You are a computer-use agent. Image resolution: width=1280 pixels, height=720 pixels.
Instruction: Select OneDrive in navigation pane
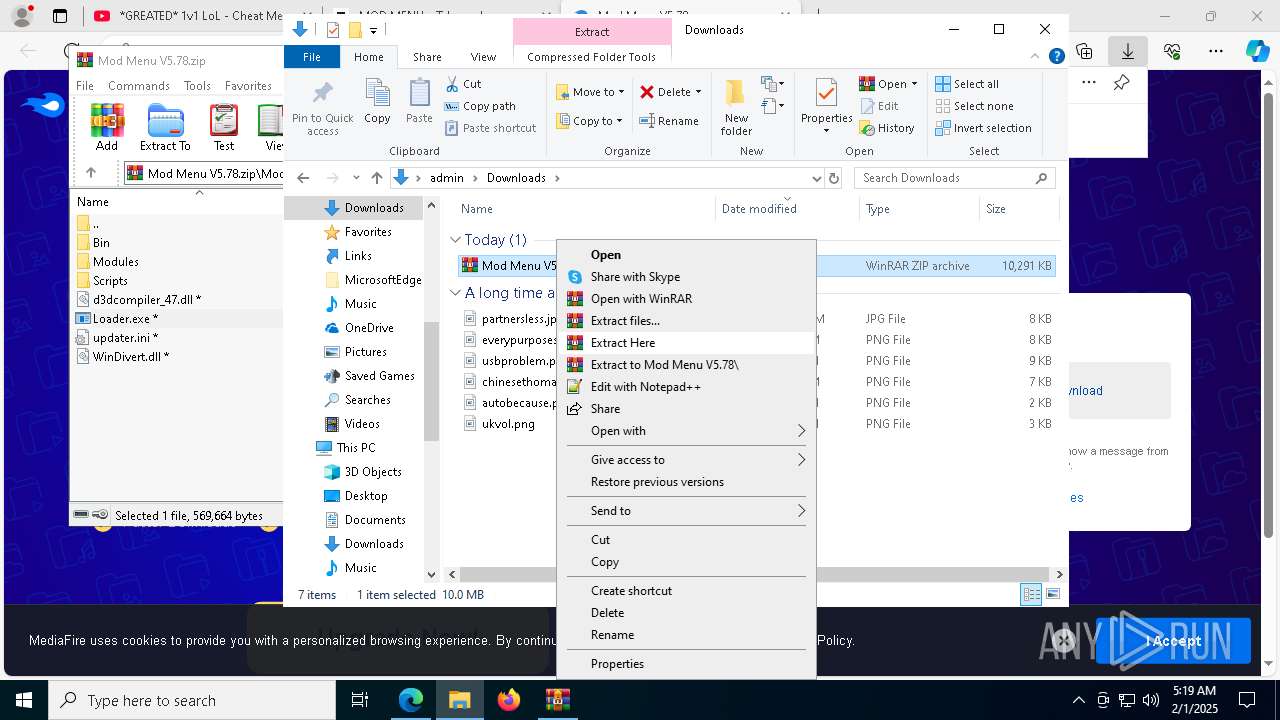pos(368,328)
